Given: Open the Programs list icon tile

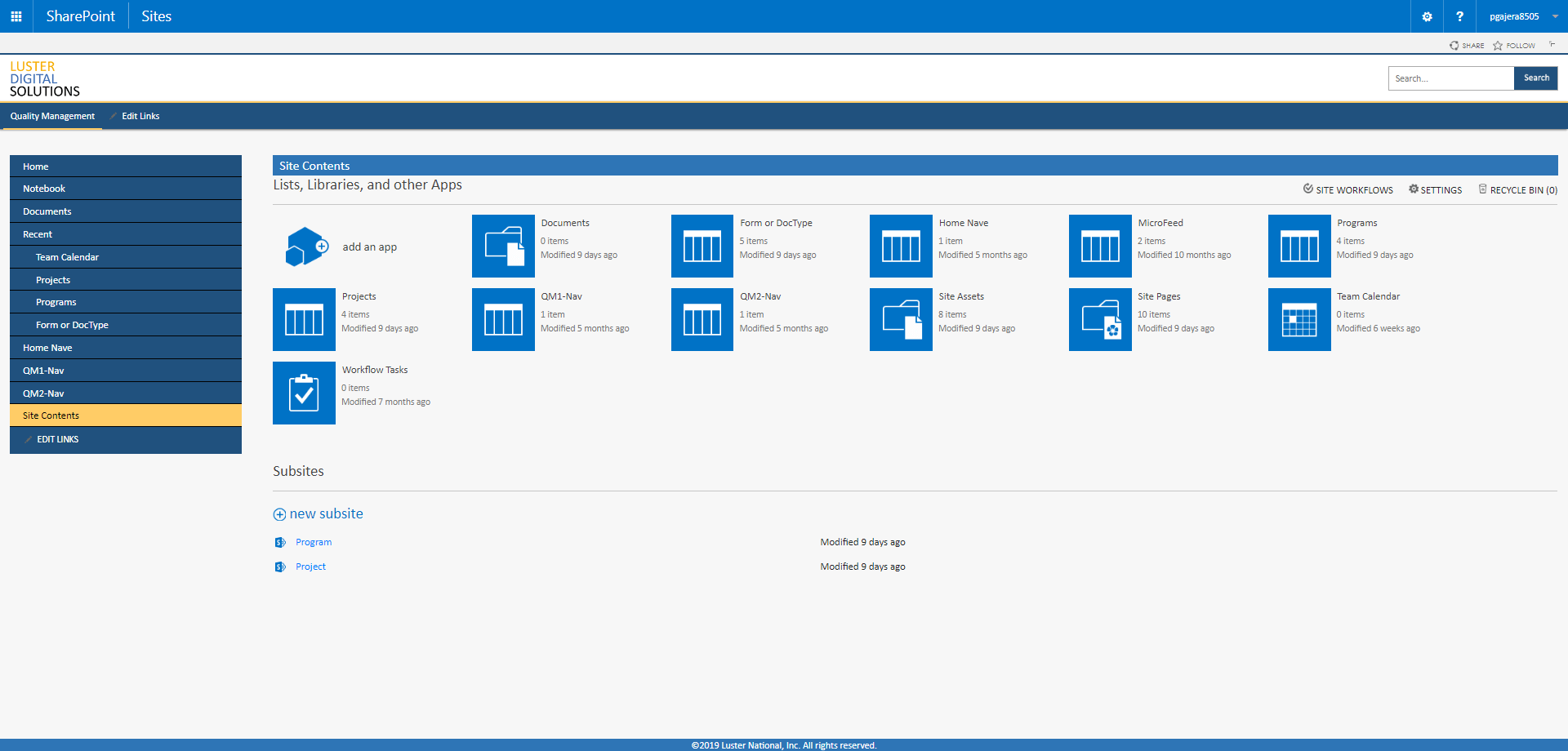Looking at the screenshot, I should [1299, 247].
